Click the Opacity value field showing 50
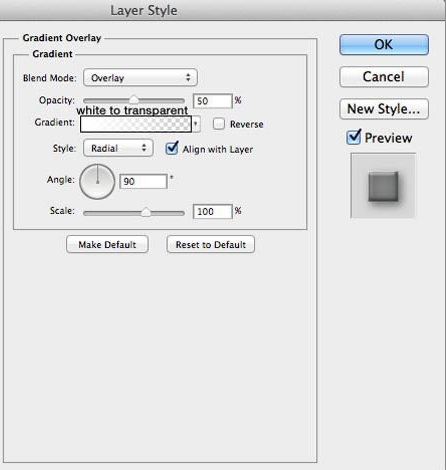This screenshot has width=446, height=470. pos(213,101)
